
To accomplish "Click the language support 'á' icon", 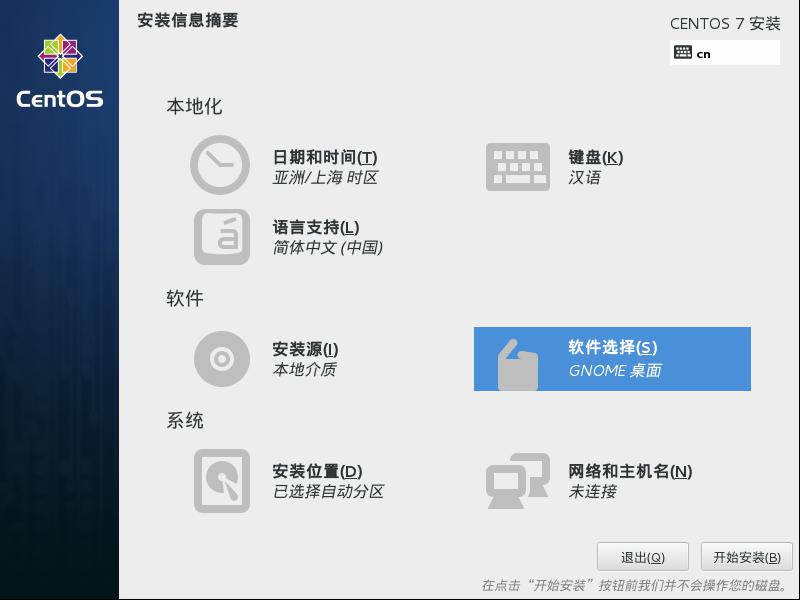I will (x=222, y=237).
